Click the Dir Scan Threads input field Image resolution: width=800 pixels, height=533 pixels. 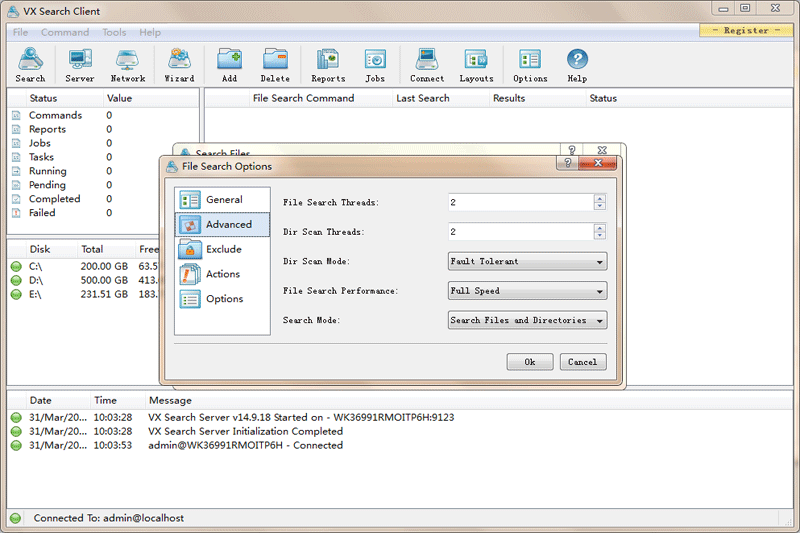(521, 232)
